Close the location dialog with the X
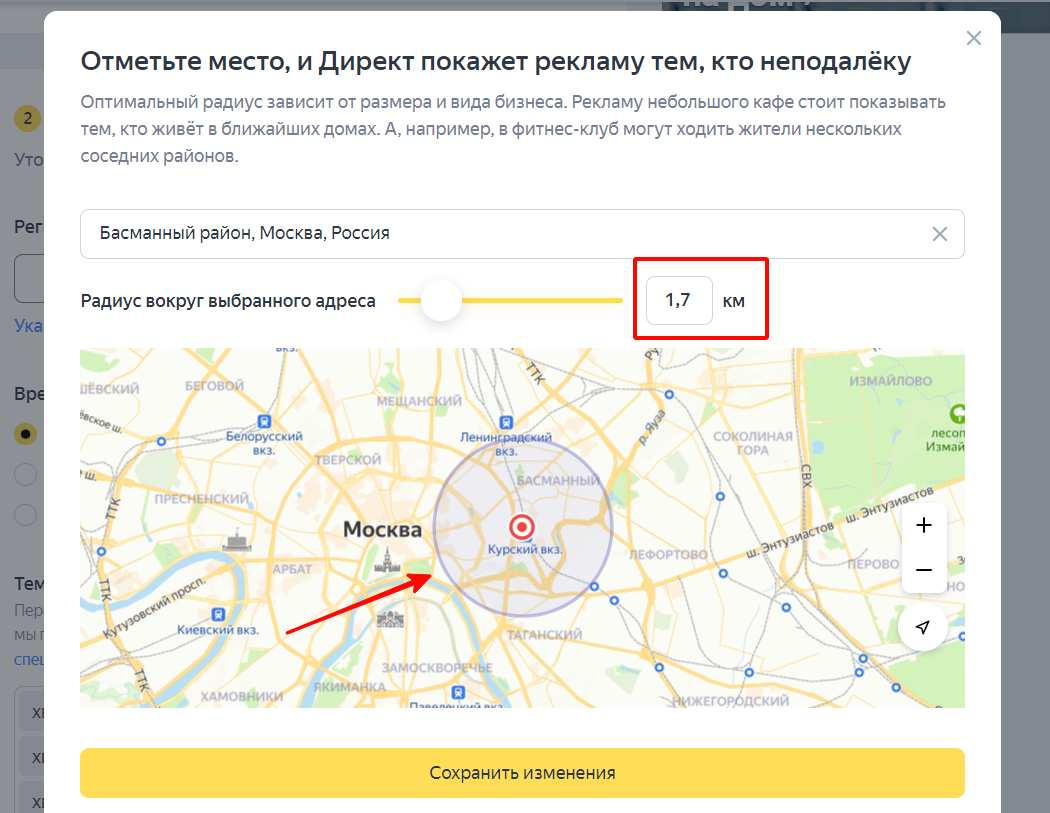Viewport: 1050px width, 813px height. pos(974,38)
